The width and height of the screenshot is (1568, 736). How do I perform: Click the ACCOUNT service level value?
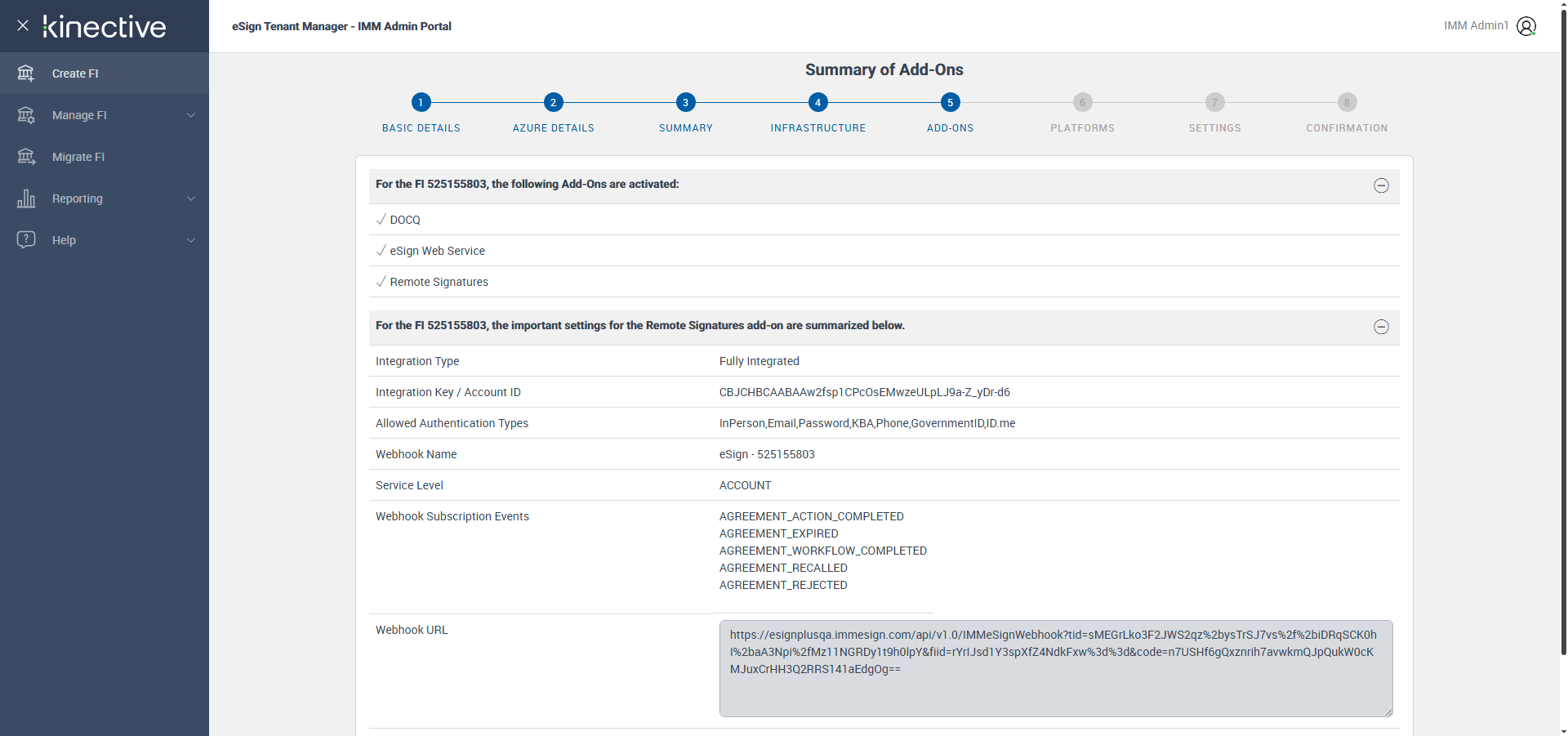(746, 485)
